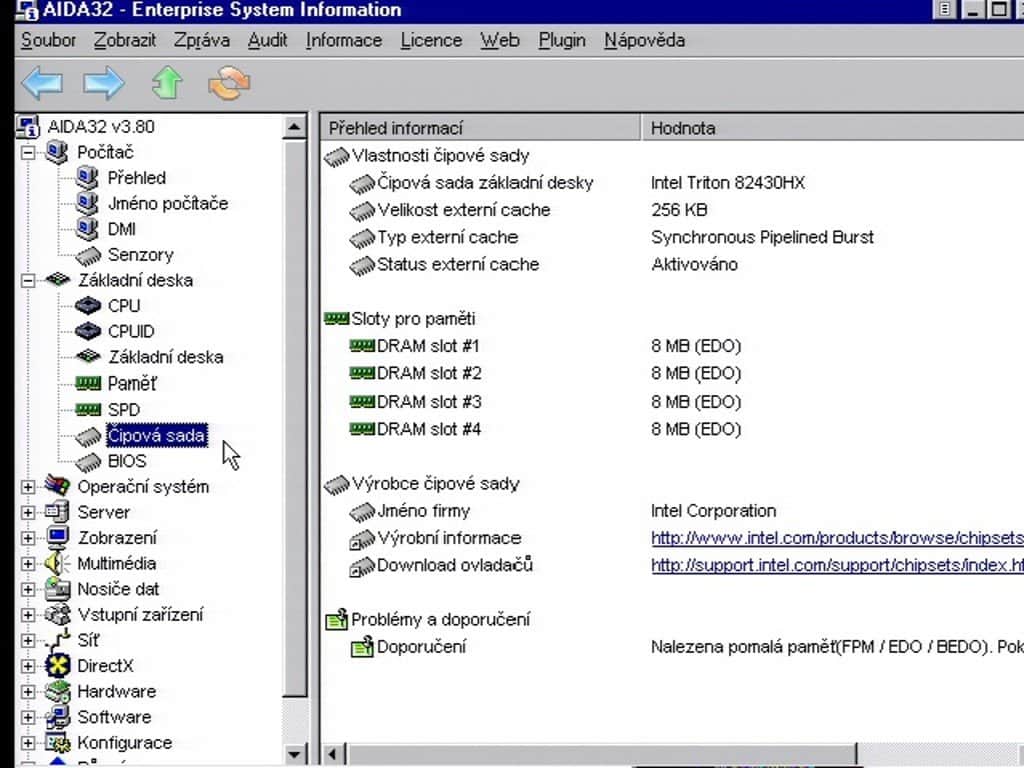
Task: Click the blue Forward arrow toolbar icon
Action: pyautogui.click(x=104, y=83)
